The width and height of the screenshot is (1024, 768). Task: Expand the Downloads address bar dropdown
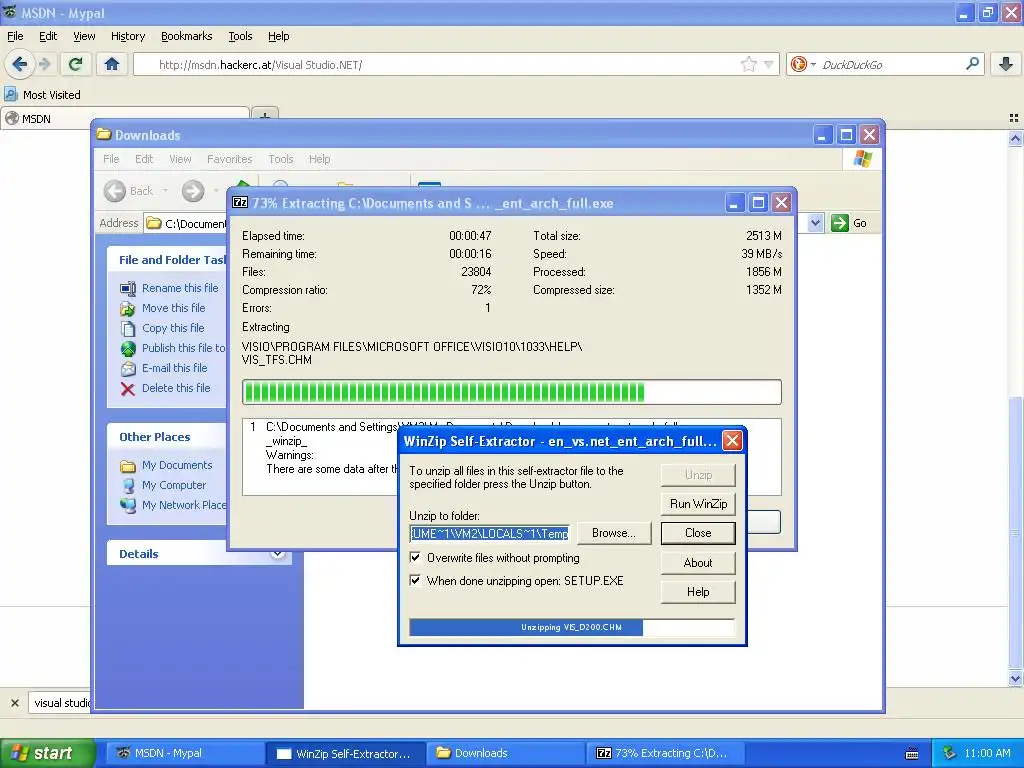click(x=815, y=223)
